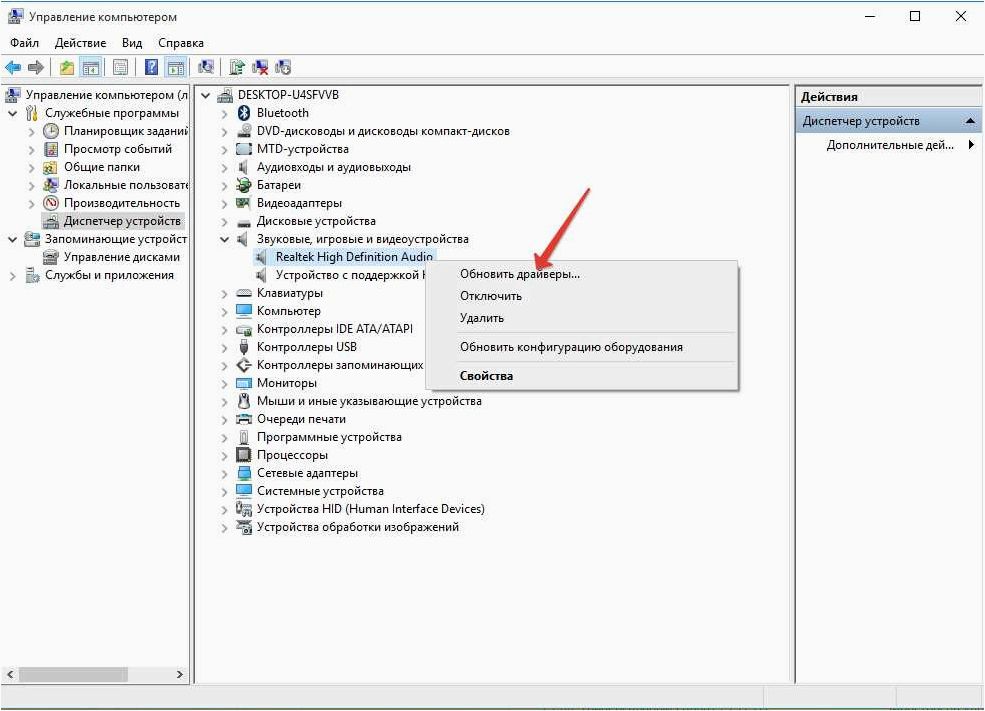Click the Realtek High Definition Audio speaker icon
Image resolution: width=985 pixels, height=711 pixels.
262,257
